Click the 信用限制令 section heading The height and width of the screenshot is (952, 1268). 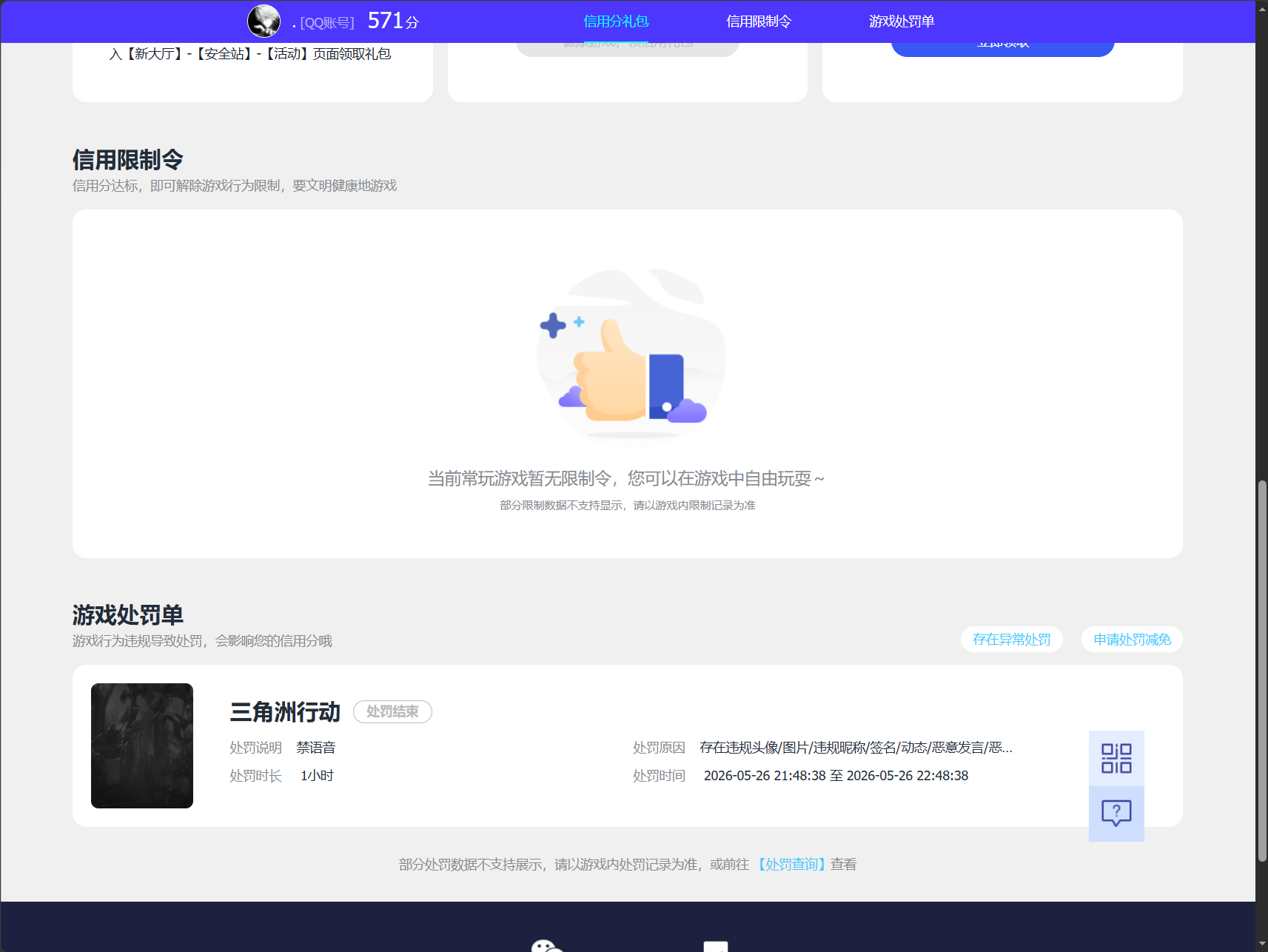128,160
